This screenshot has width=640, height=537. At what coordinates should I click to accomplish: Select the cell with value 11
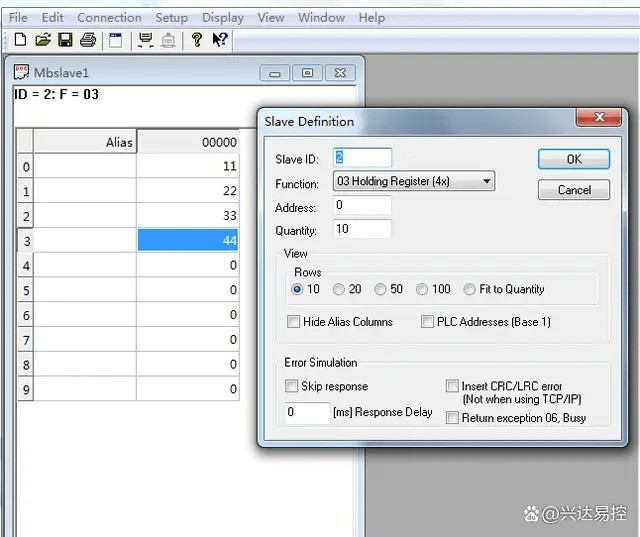coord(188,166)
